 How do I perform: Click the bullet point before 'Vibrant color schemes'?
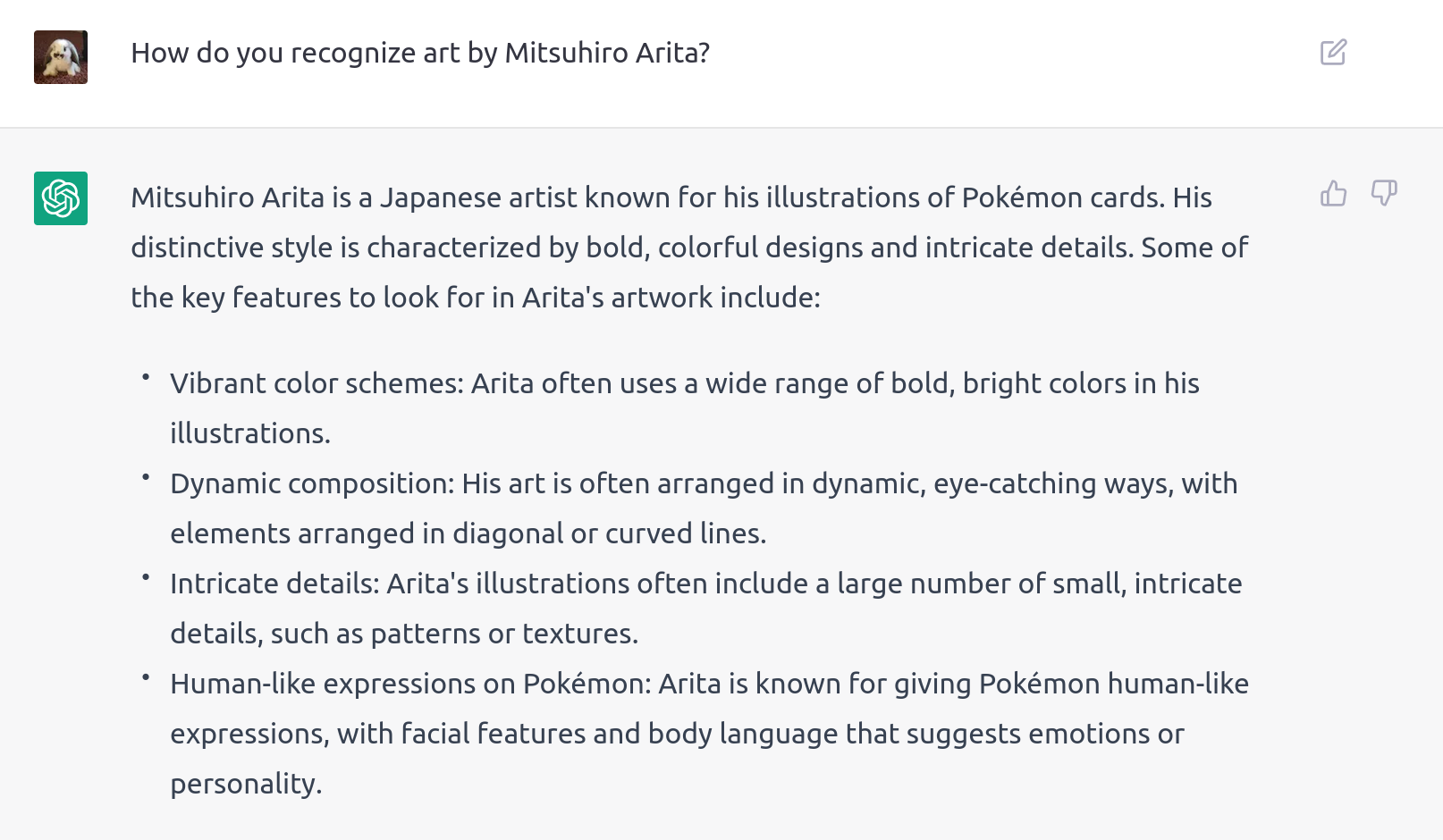tap(145, 378)
